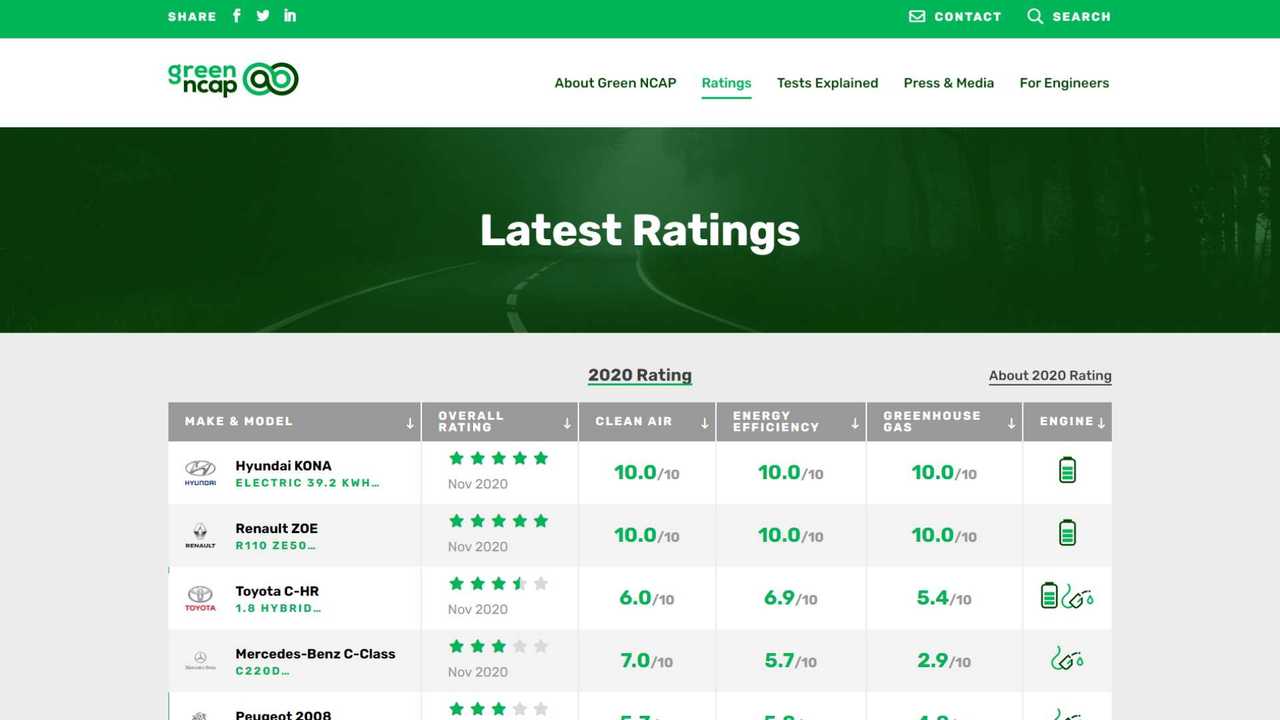Open Mercedes-Benz C-Class model details

coord(315,654)
